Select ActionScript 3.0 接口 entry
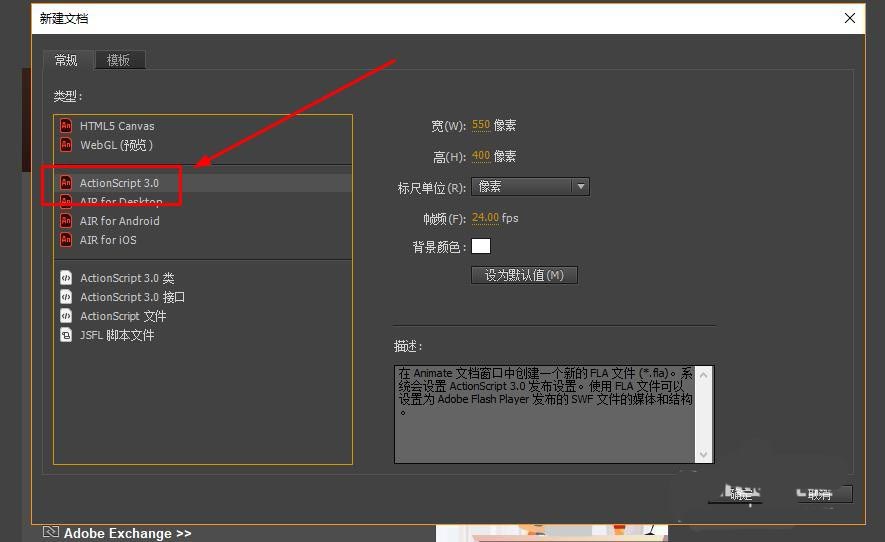This screenshot has width=885, height=542. click(203, 296)
